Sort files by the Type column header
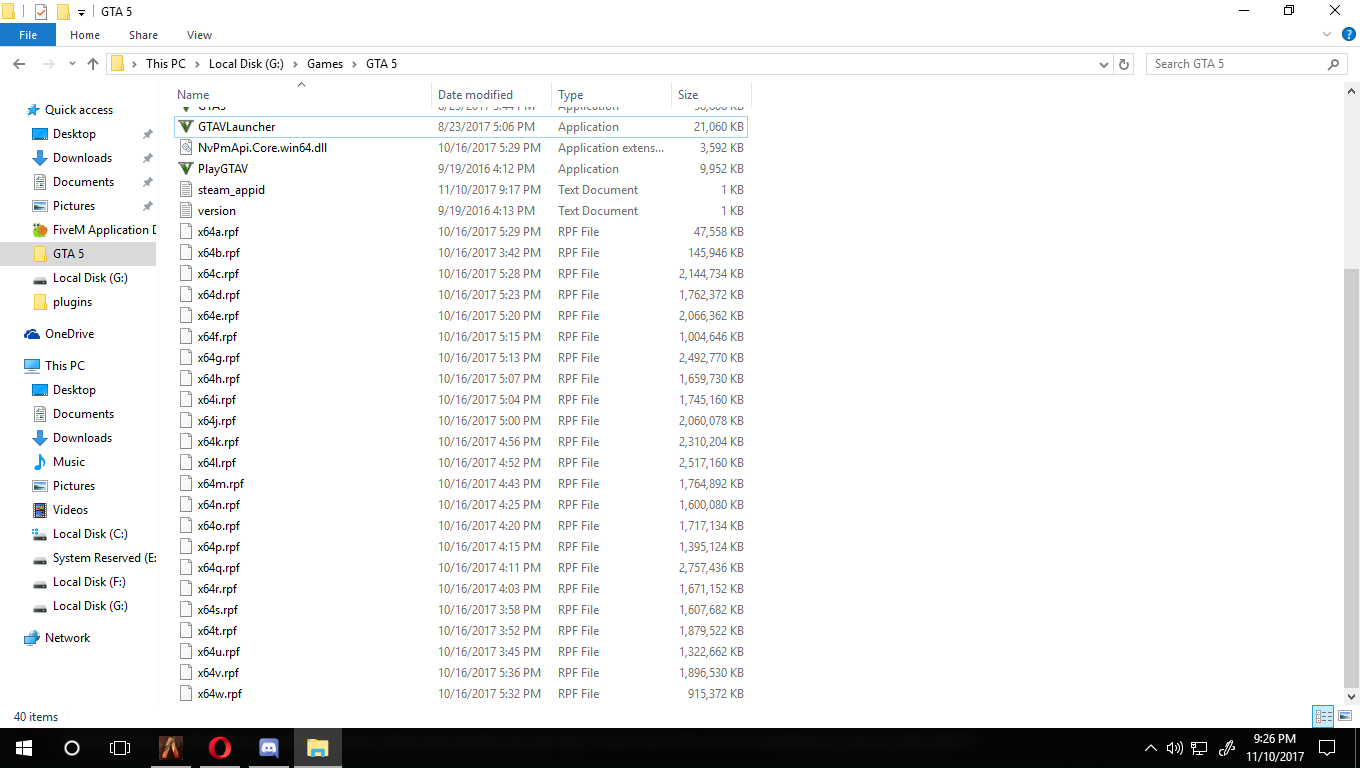1360x768 pixels. [612, 95]
